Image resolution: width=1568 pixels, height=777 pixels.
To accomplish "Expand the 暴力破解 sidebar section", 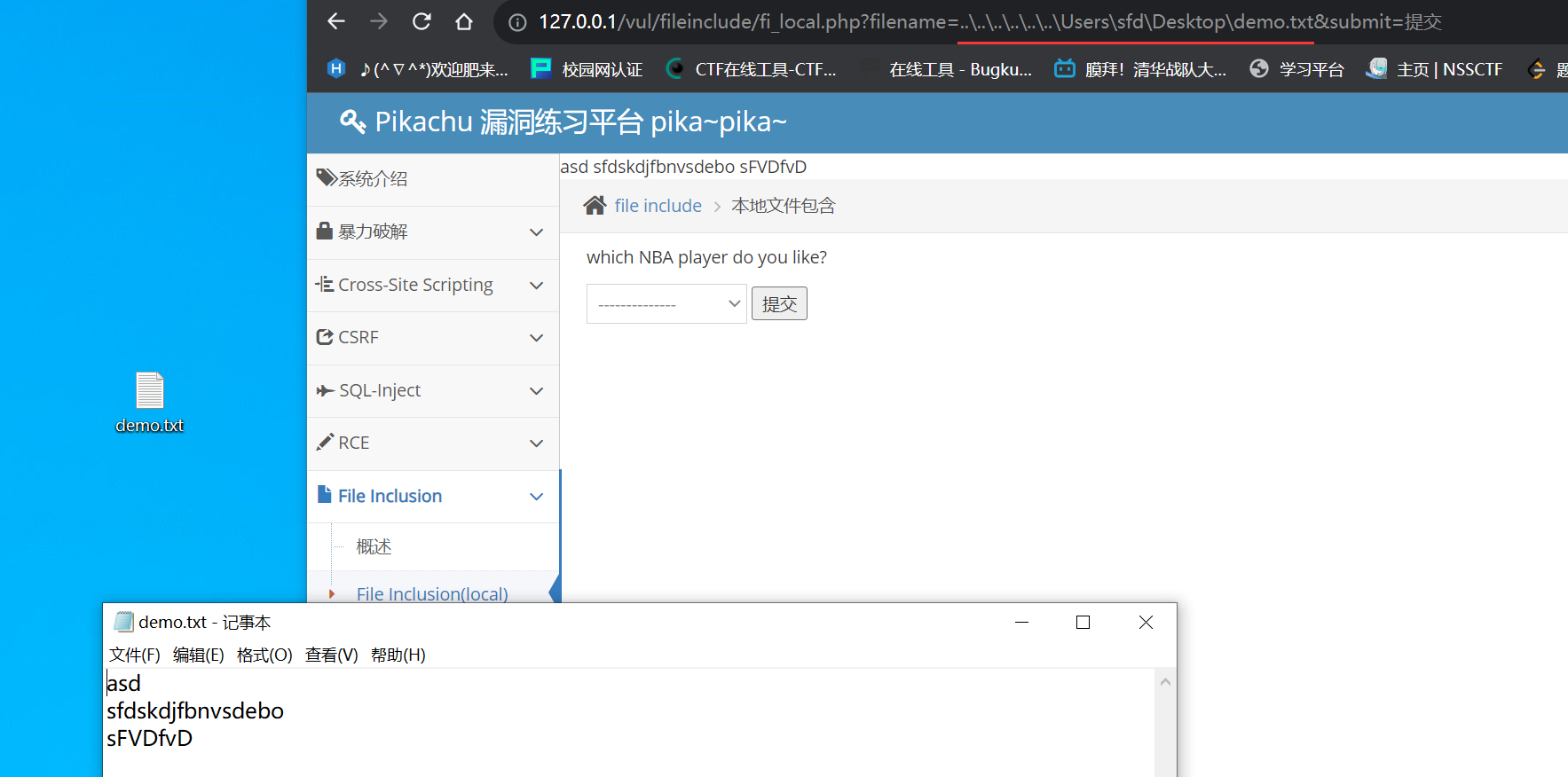I will 432,232.
